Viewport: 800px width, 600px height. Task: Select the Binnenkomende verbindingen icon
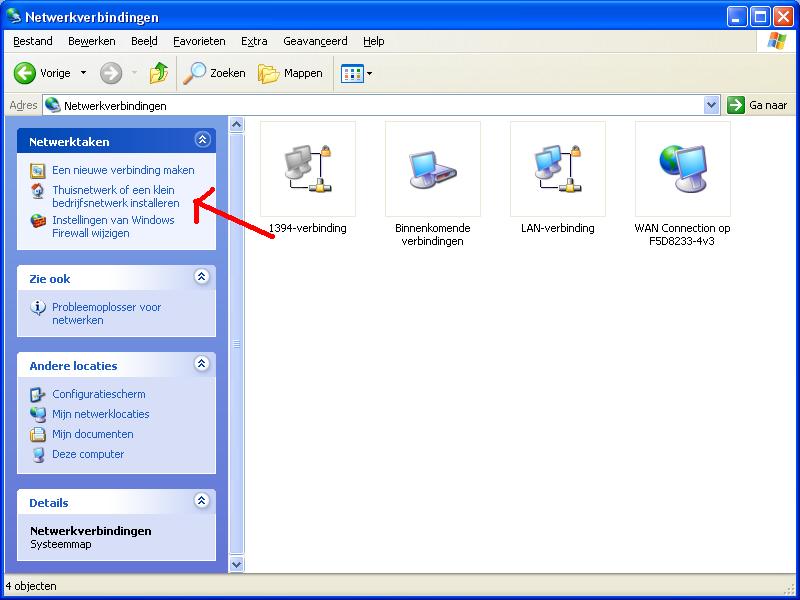pos(433,169)
